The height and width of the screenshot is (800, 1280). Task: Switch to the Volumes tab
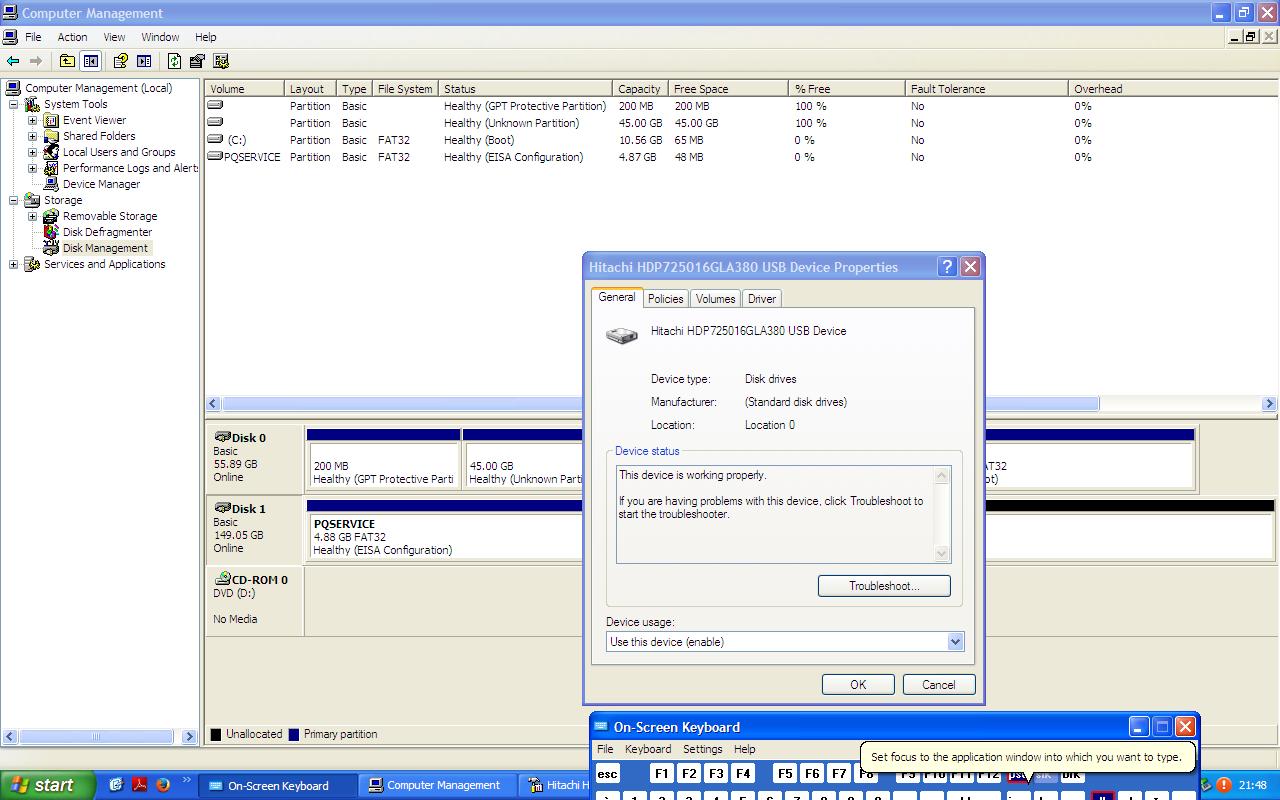click(x=715, y=298)
